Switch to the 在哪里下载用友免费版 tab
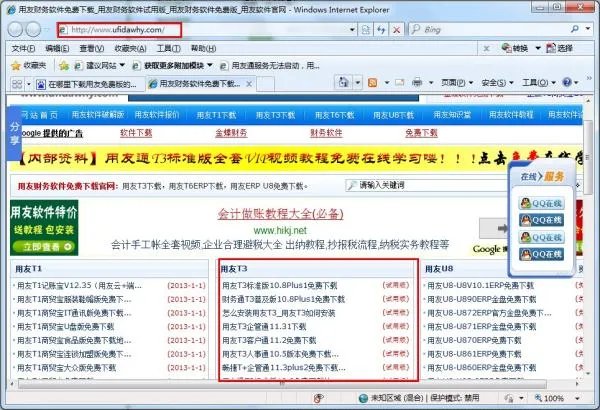The height and width of the screenshot is (410, 600). coord(89,84)
